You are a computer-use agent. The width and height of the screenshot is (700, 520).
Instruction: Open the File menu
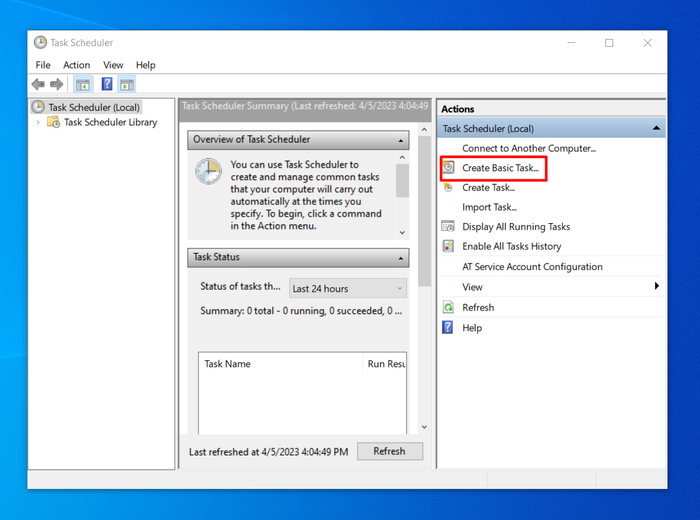click(x=43, y=65)
